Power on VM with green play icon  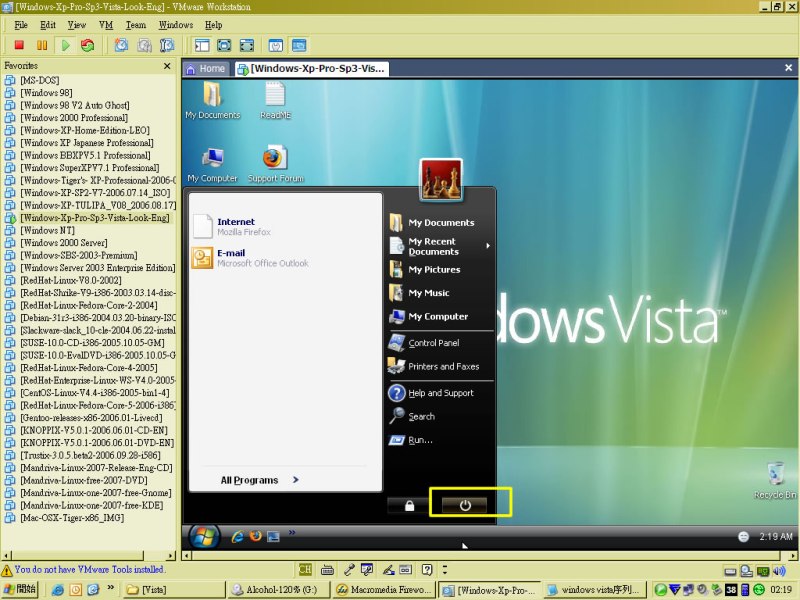pos(65,45)
